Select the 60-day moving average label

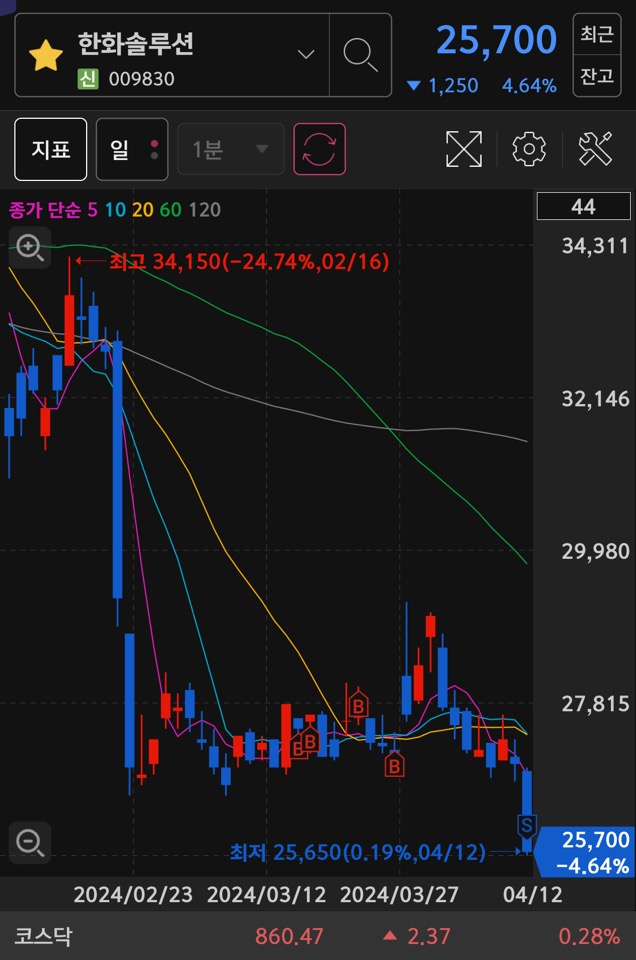(171, 210)
